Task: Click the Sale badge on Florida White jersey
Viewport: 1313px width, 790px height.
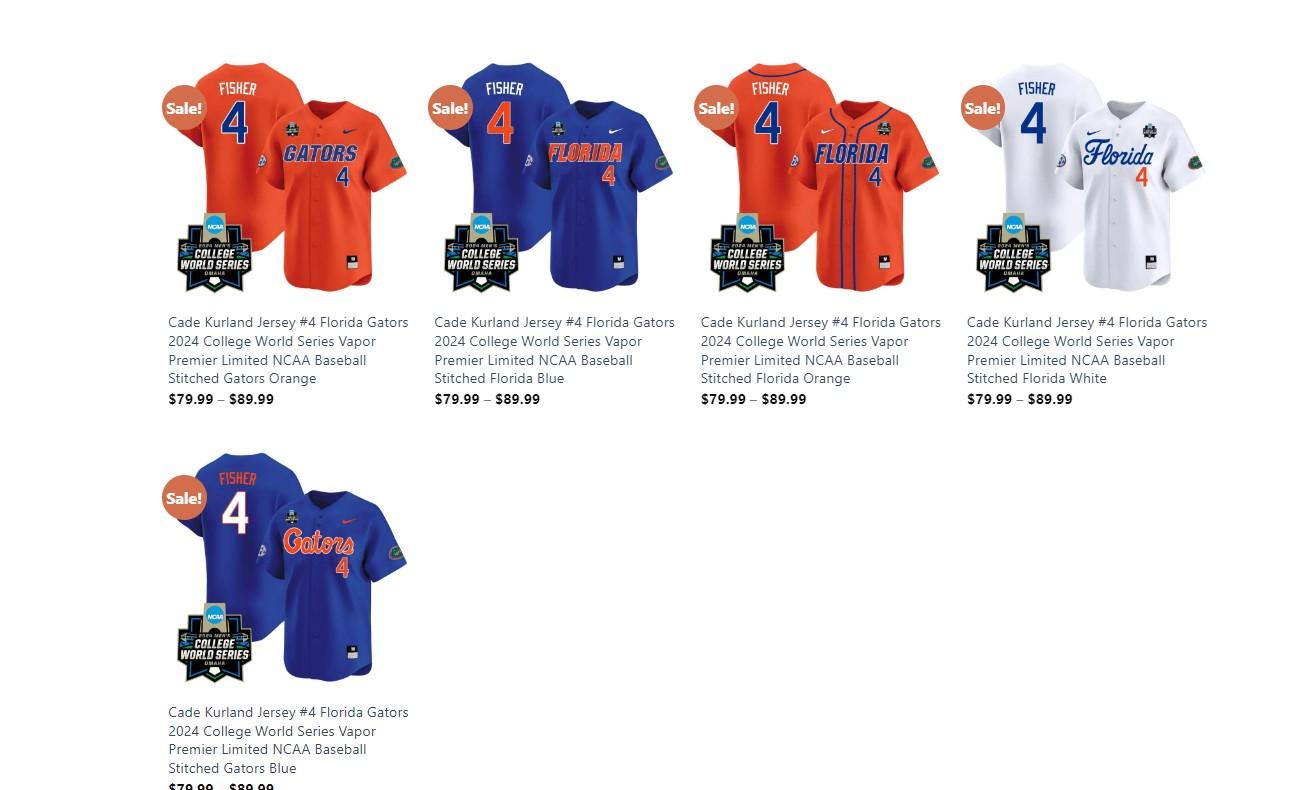Action: point(982,108)
